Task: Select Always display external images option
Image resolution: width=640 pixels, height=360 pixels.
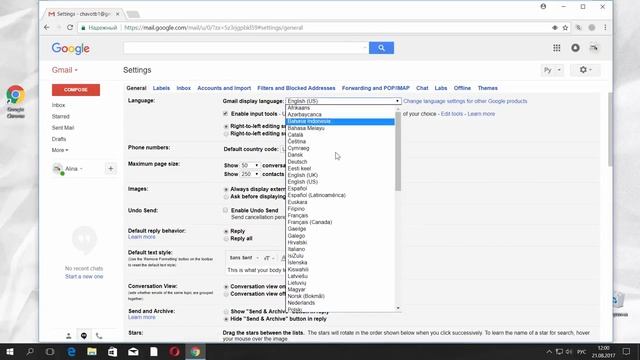Action: (226, 189)
